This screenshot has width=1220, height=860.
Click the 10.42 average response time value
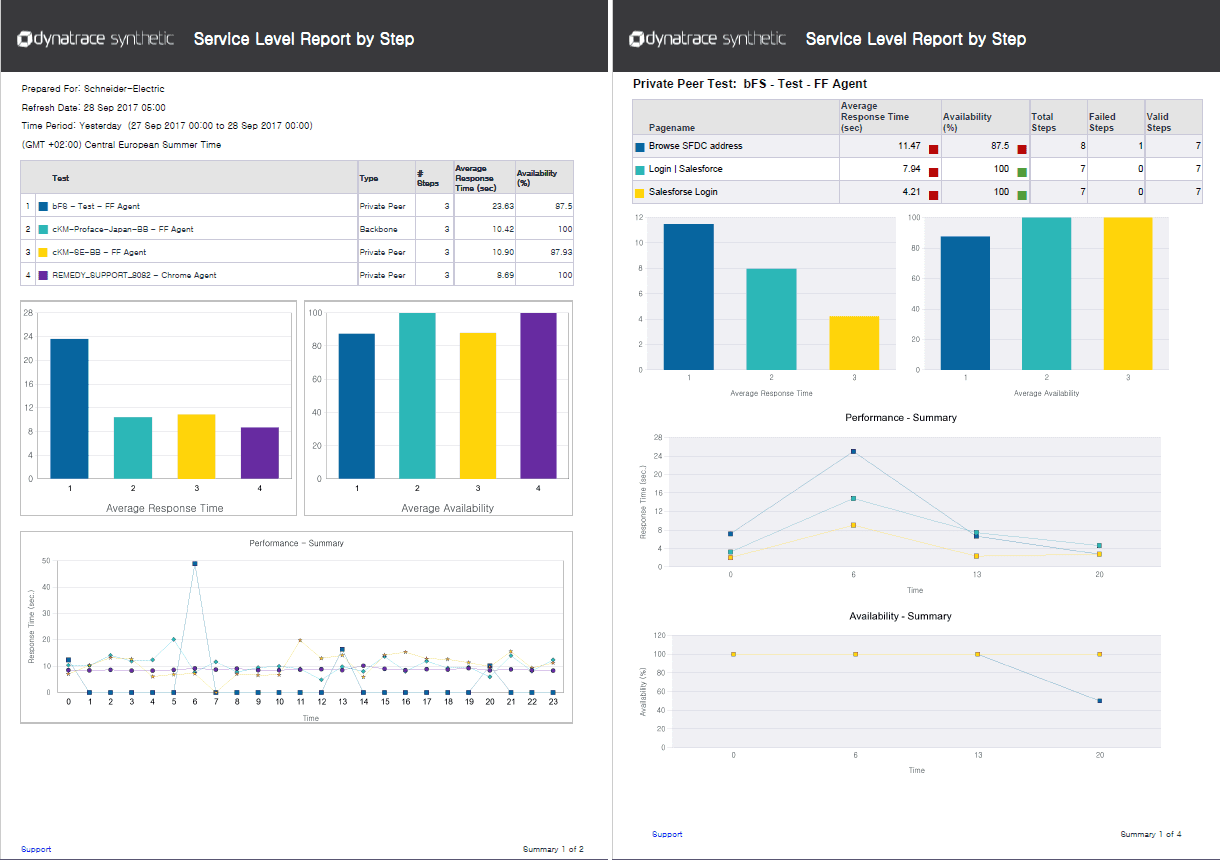(x=502, y=229)
